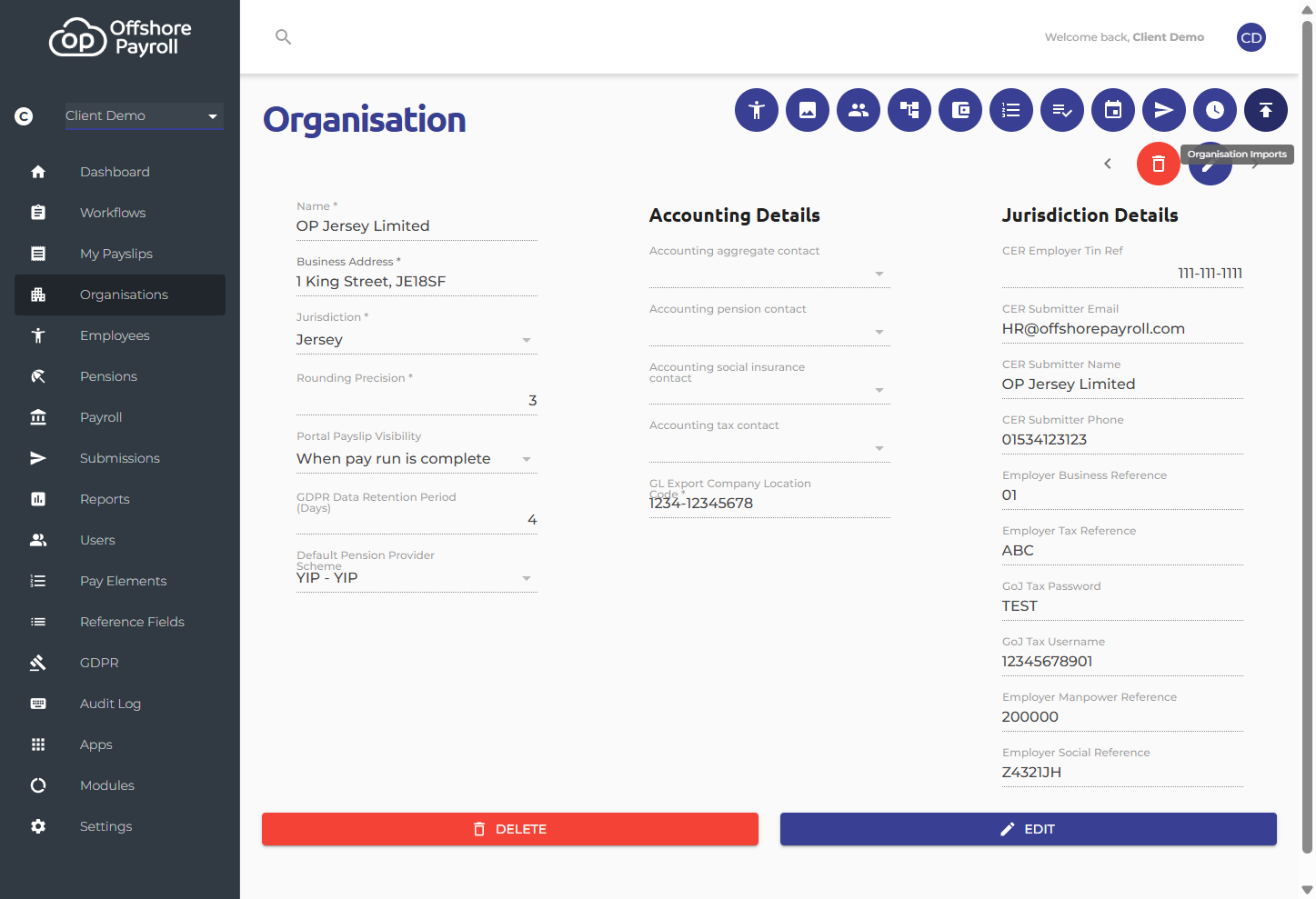Click the red DELETE button
Viewport: 1316px width, 899px height.
510,829
